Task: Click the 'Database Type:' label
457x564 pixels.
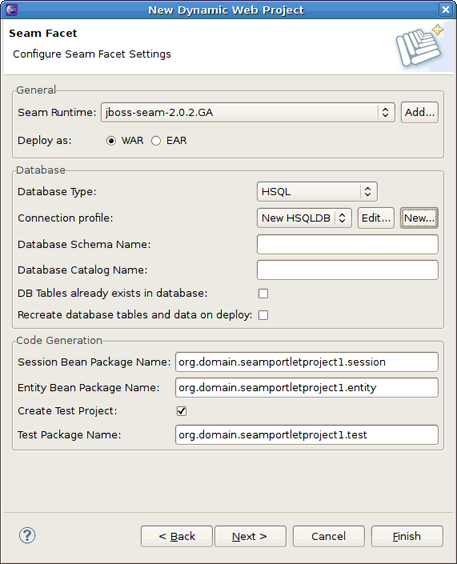Action: tap(57, 192)
